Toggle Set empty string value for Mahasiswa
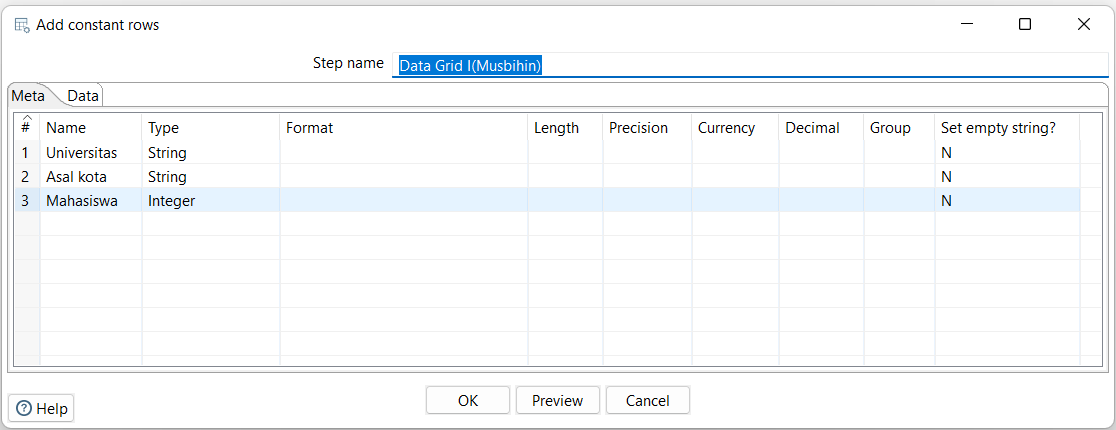The image size is (1116, 430). 1007,201
